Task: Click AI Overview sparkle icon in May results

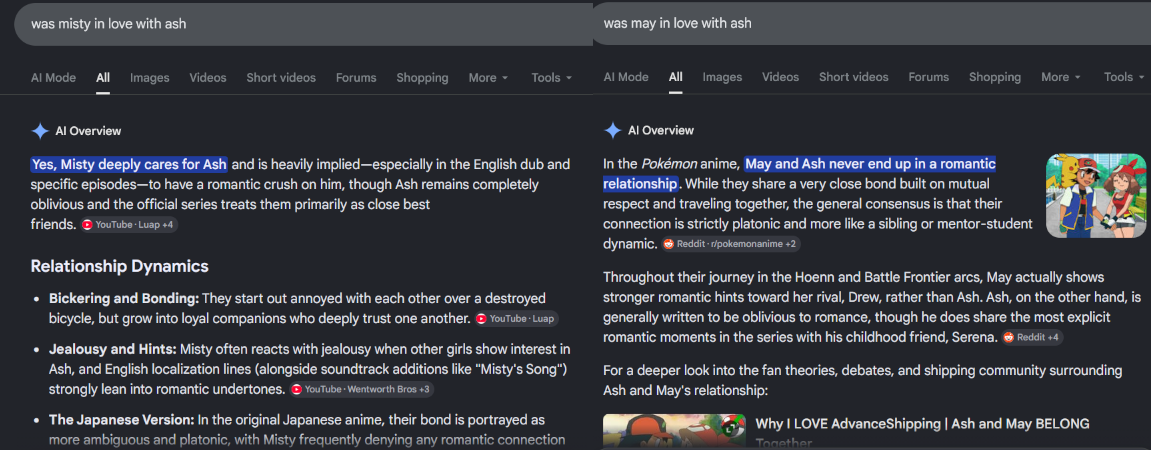Action: 612,131
